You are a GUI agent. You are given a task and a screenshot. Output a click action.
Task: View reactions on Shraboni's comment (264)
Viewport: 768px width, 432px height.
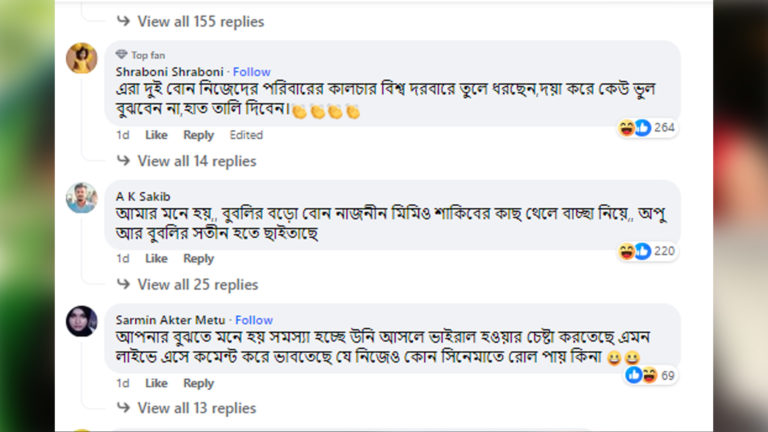tap(647, 128)
